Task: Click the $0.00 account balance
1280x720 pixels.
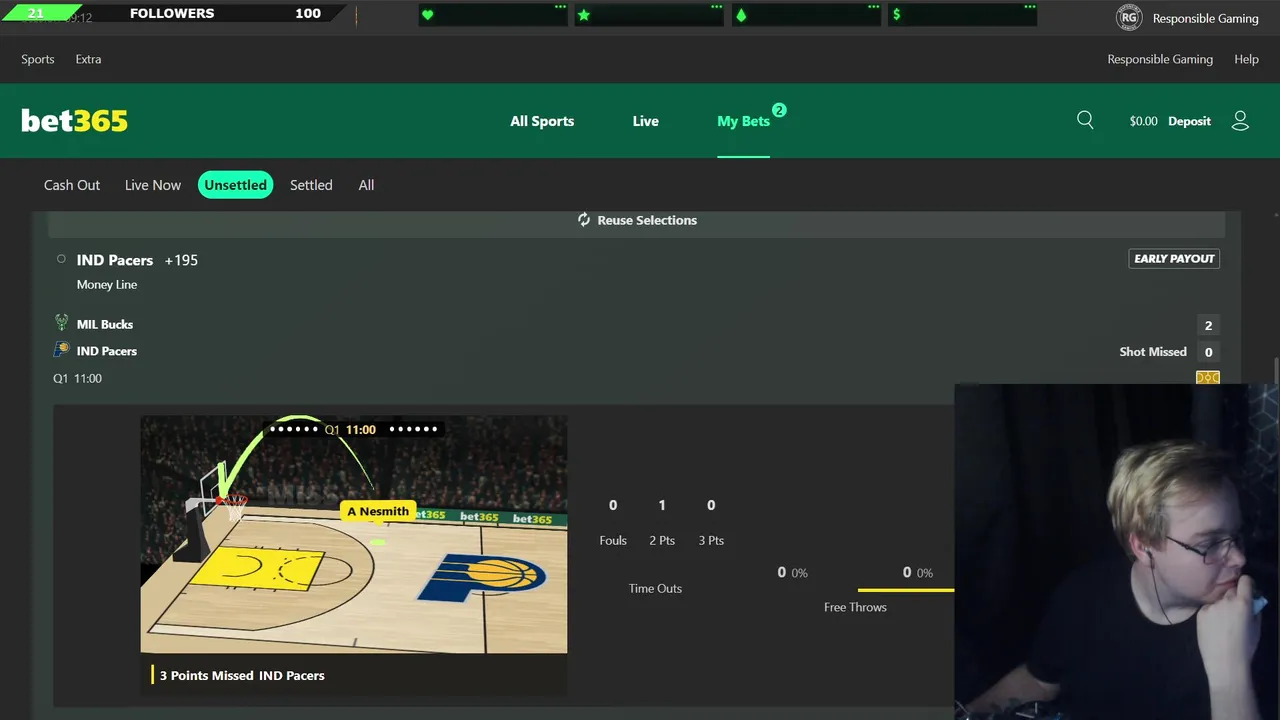Action: (x=1143, y=121)
